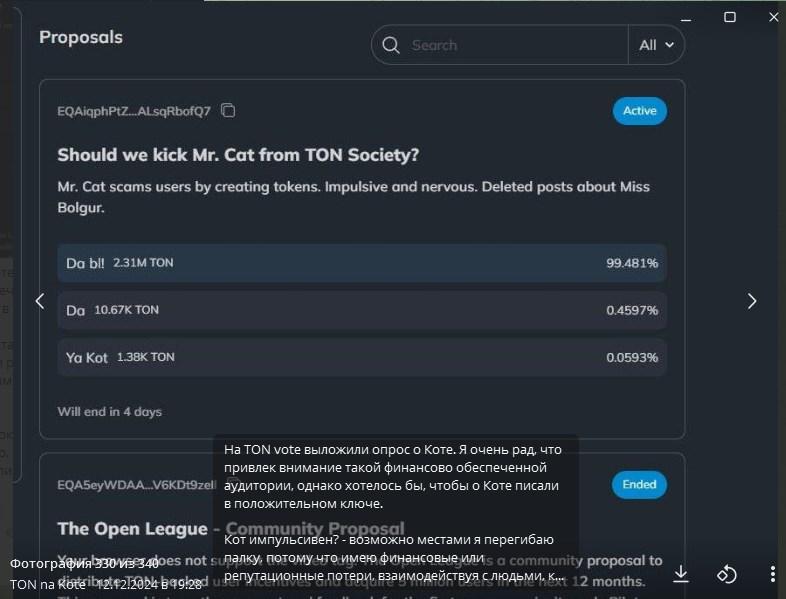Click the 99.481% percentage value

632,263
